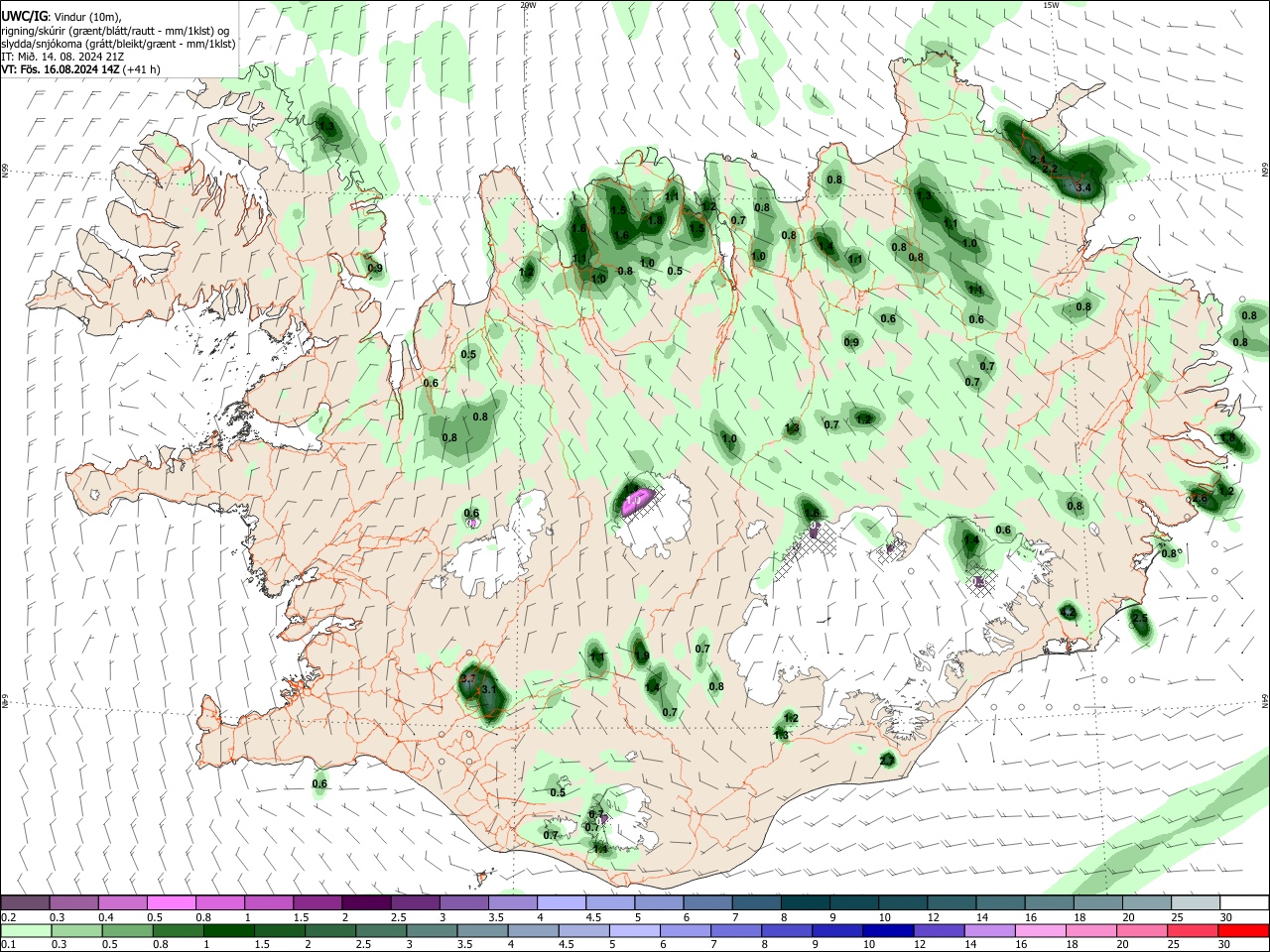This screenshot has height=952, width=1270.
Task: Click the '0.6' value off the southwest coast in the sea
Action: pyautogui.click(x=319, y=784)
